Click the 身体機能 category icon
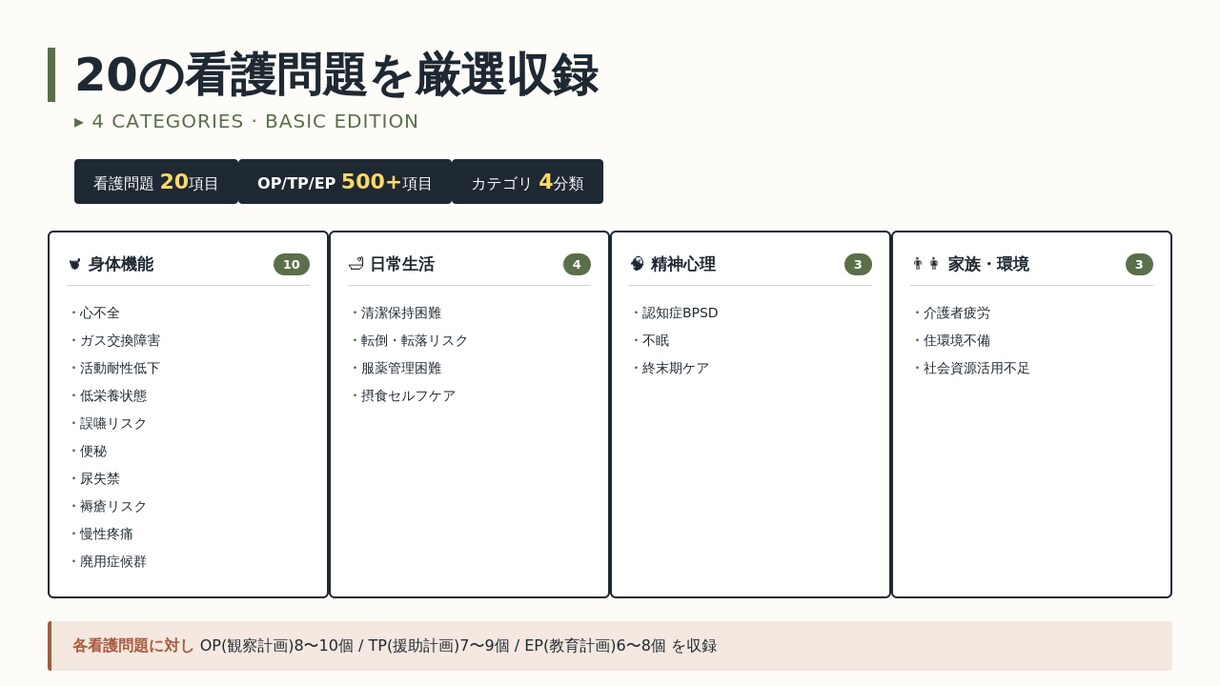The height and width of the screenshot is (686, 1220). pos(74,264)
